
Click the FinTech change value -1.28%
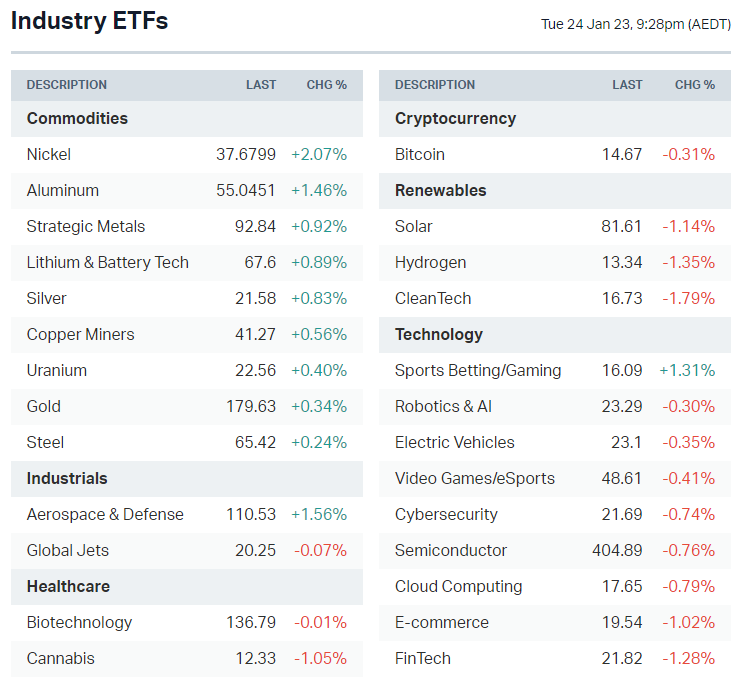pos(688,658)
